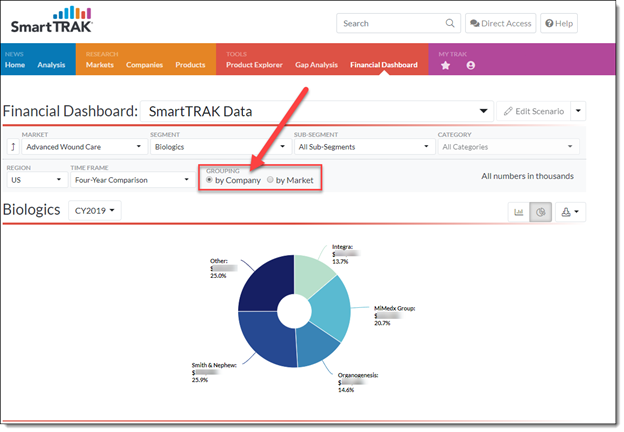Open the CY2019 year dropdown
The width and height of the screenshot is (624, 432).
click(95, 210)
